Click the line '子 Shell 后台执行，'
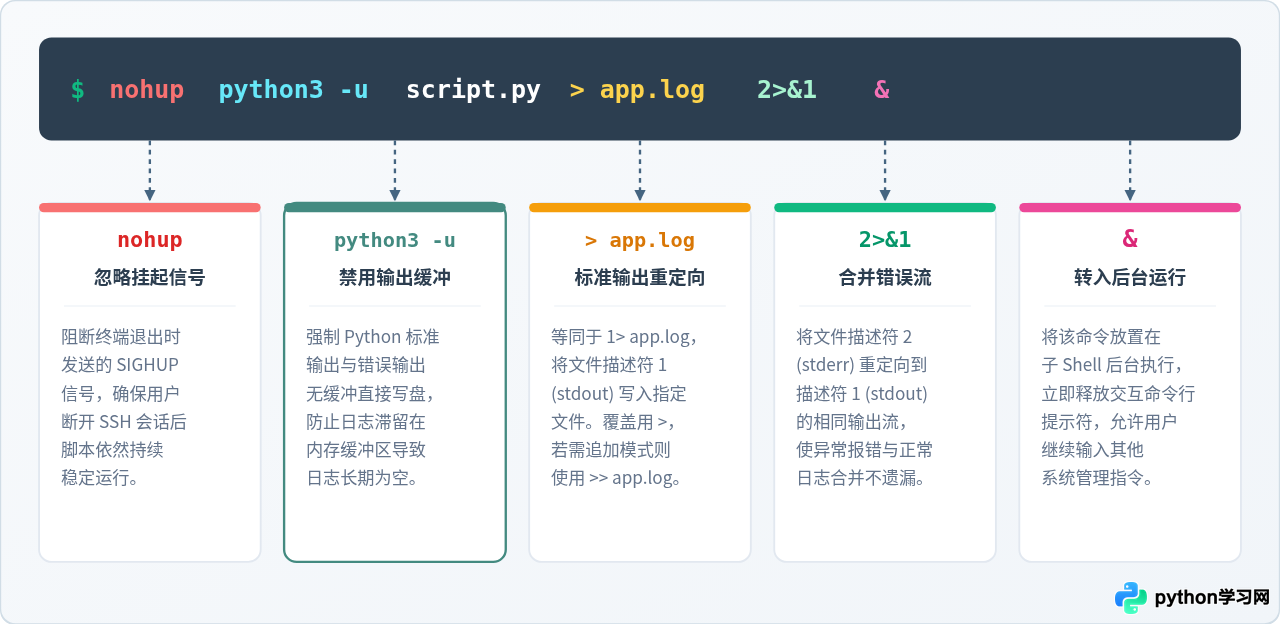The width and height of the screenshot is (1280, 625). click(1114, 365)
